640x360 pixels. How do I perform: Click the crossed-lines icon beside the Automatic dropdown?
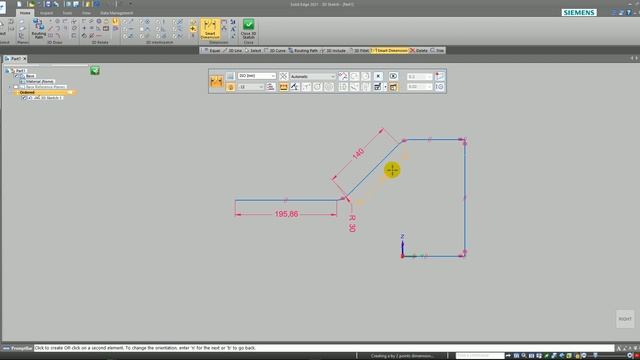pyautogui.click(x=283, y=76)
